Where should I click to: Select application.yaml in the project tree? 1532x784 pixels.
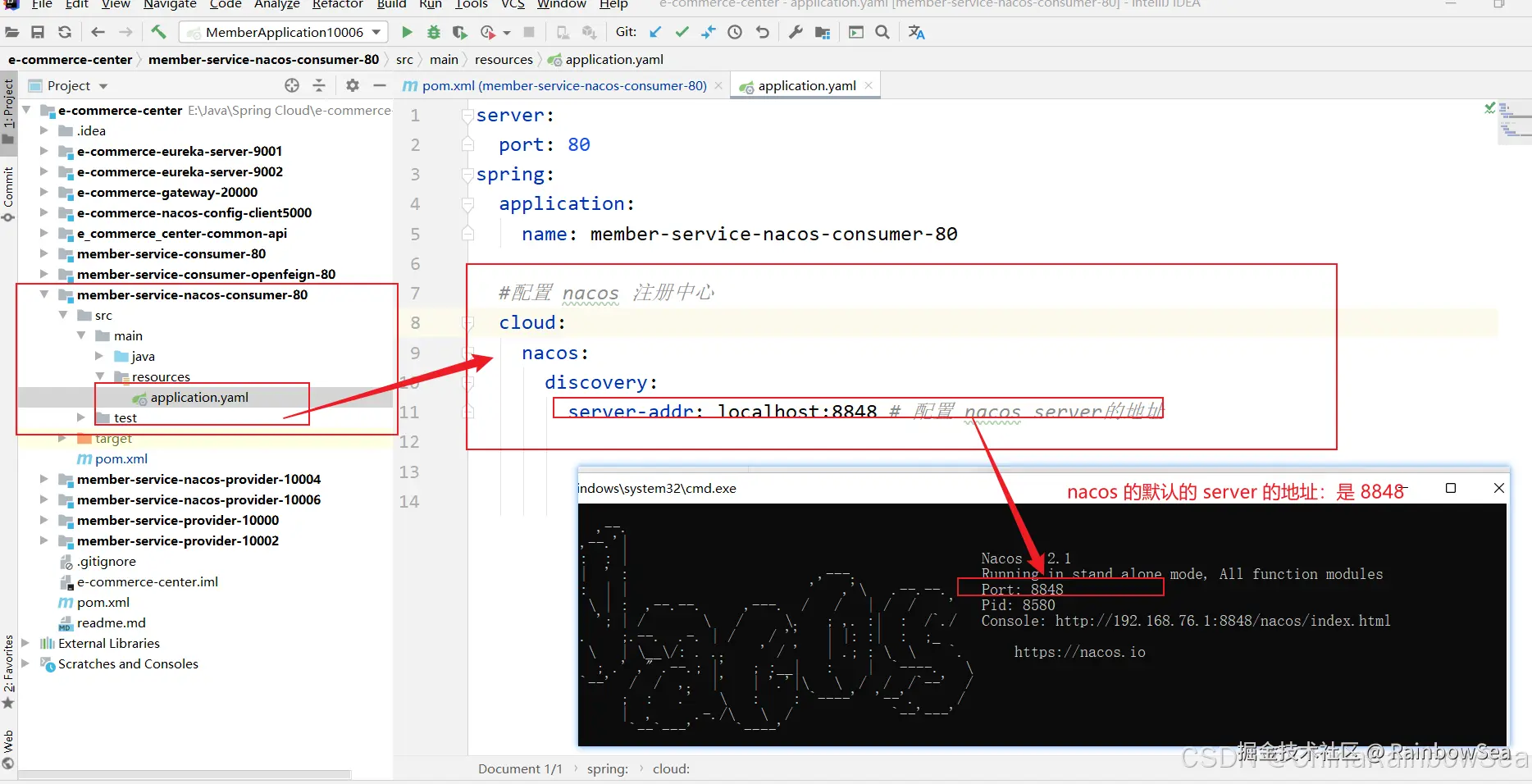click(198, 397)
